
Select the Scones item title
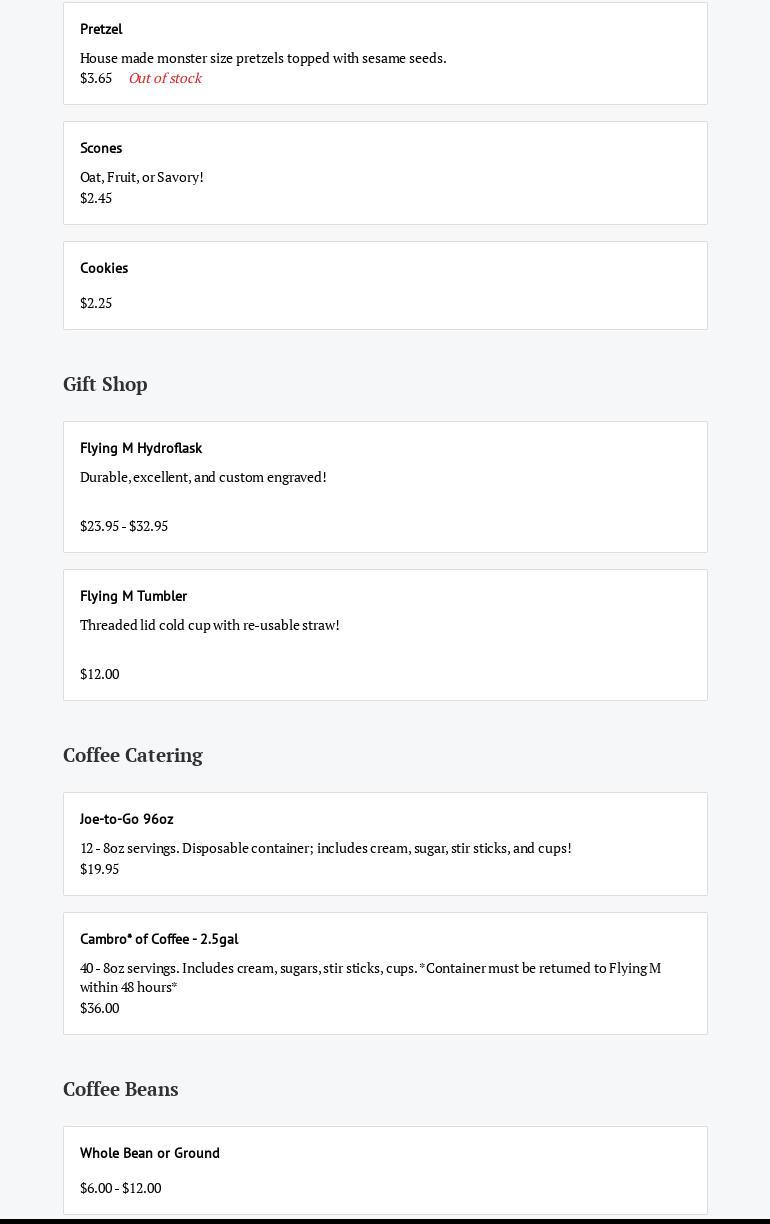(101, 148)
